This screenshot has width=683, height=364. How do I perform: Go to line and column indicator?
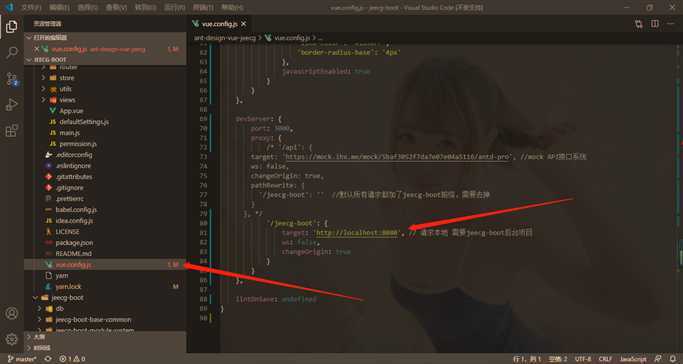coord(527,359)
